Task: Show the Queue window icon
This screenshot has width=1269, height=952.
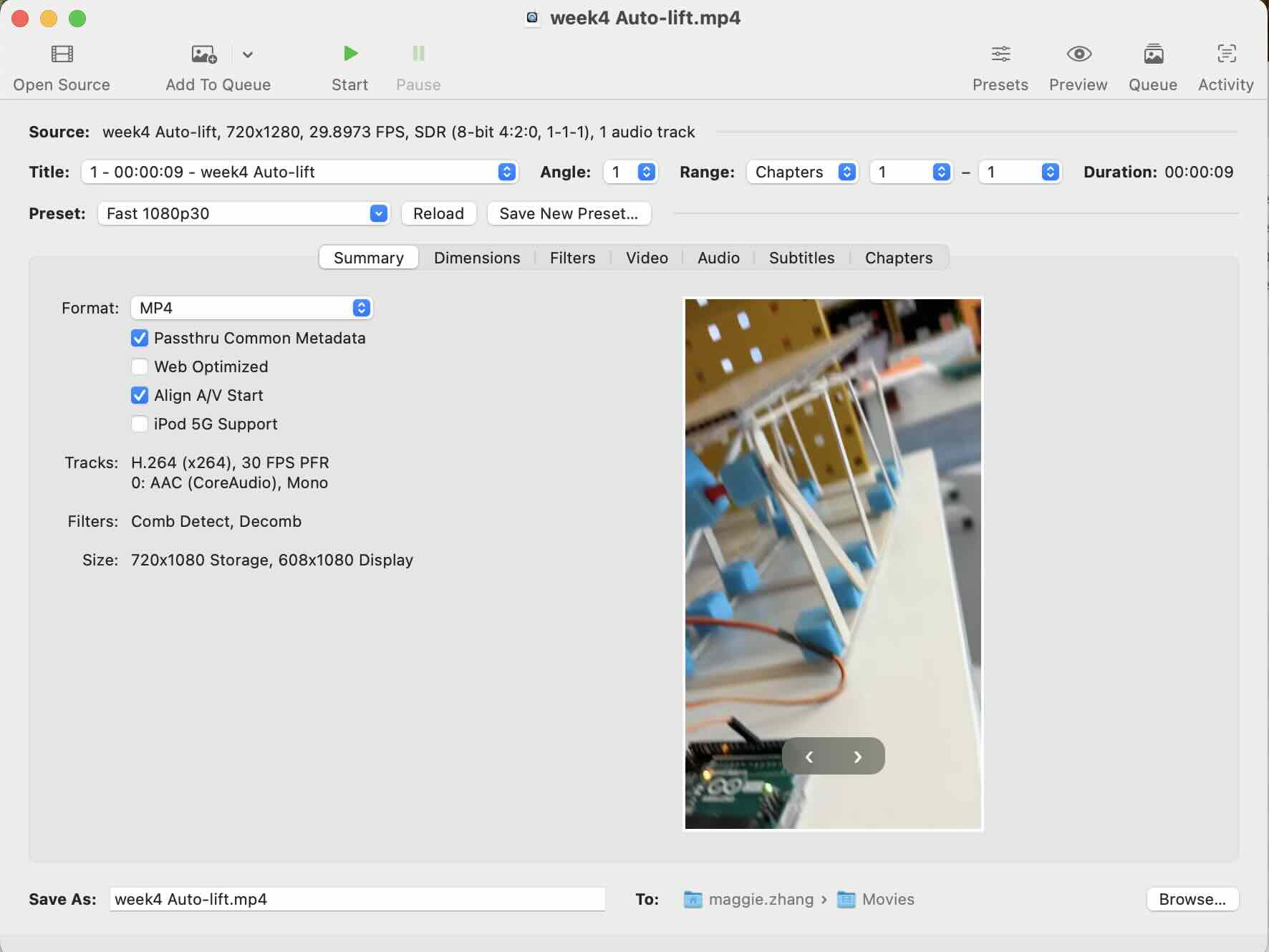Action: [1153, 54]
